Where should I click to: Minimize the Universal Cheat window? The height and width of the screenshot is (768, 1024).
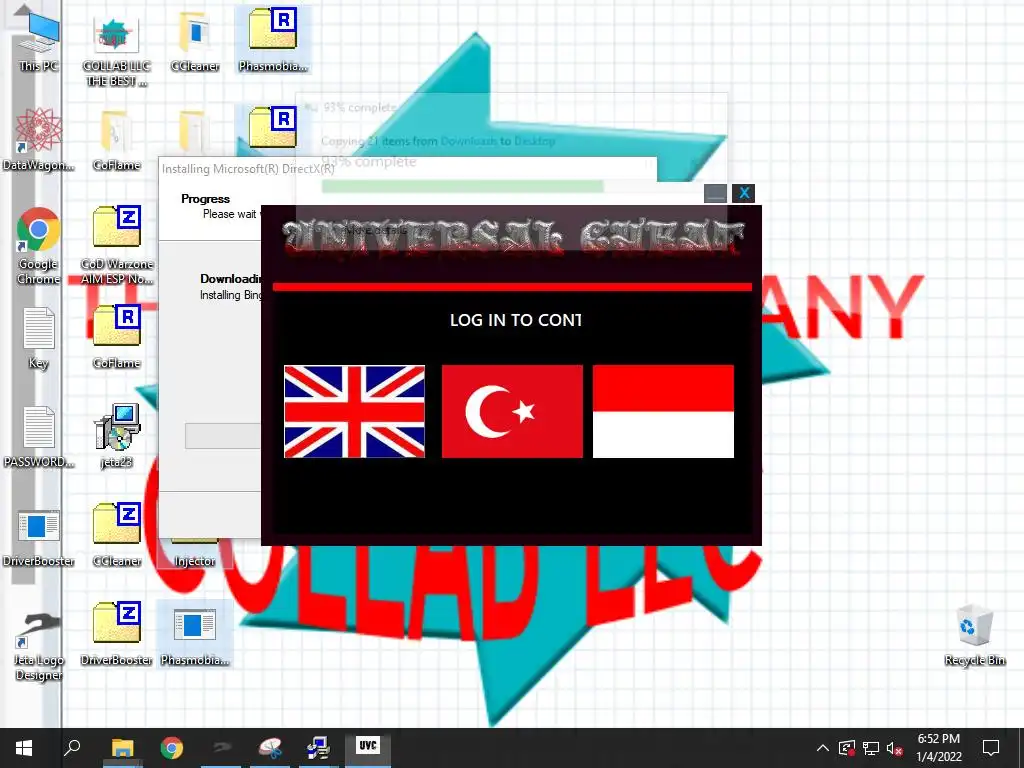coord(715,193)
